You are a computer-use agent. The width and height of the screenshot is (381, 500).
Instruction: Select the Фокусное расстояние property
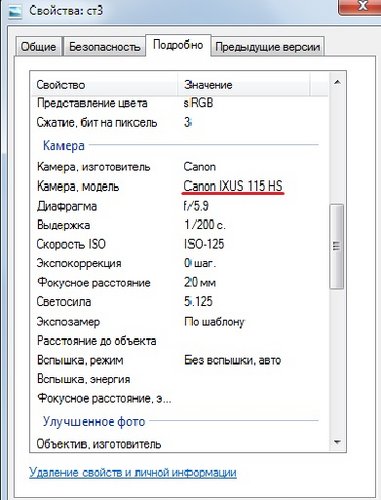94,283
